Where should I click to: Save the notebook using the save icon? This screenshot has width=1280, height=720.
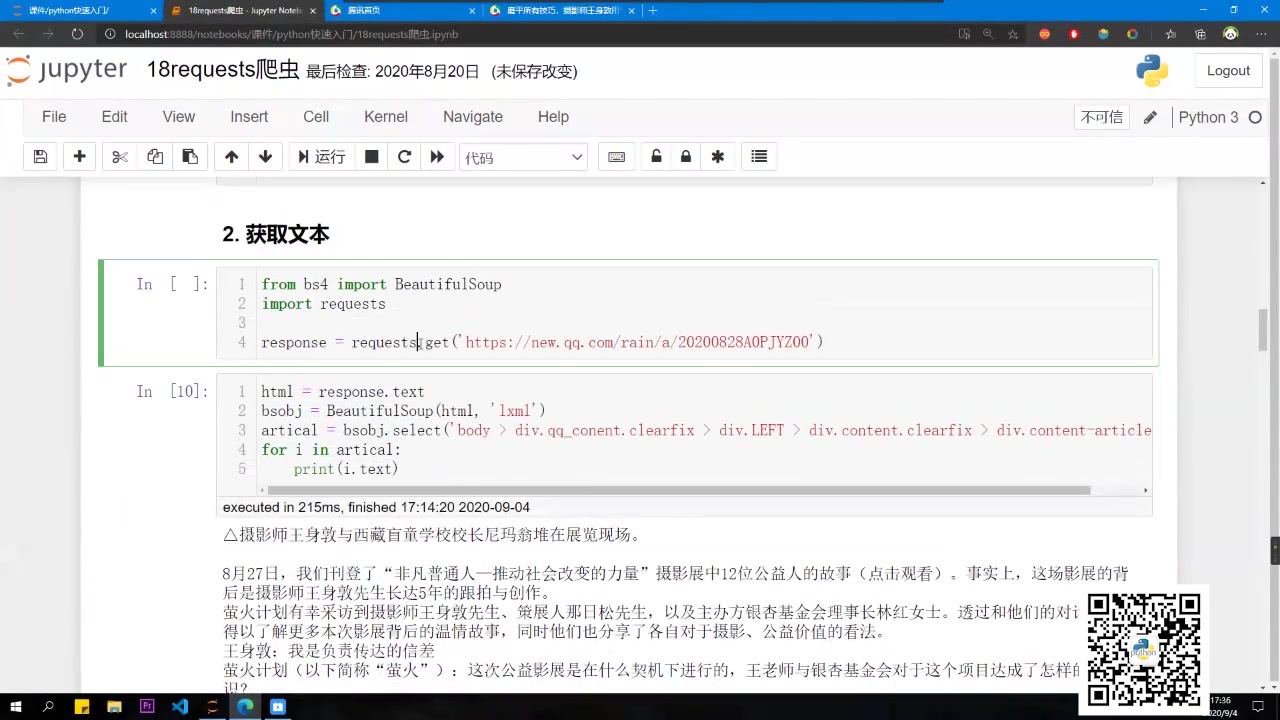pos(40,157)
